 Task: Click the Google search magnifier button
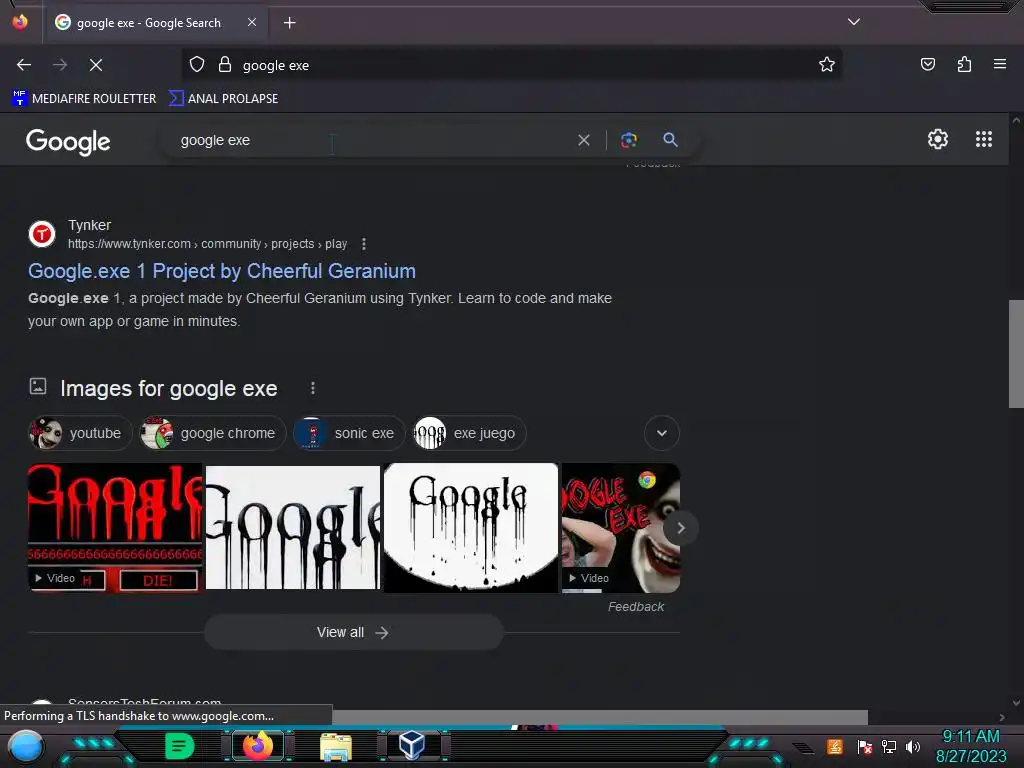(670, 140)
